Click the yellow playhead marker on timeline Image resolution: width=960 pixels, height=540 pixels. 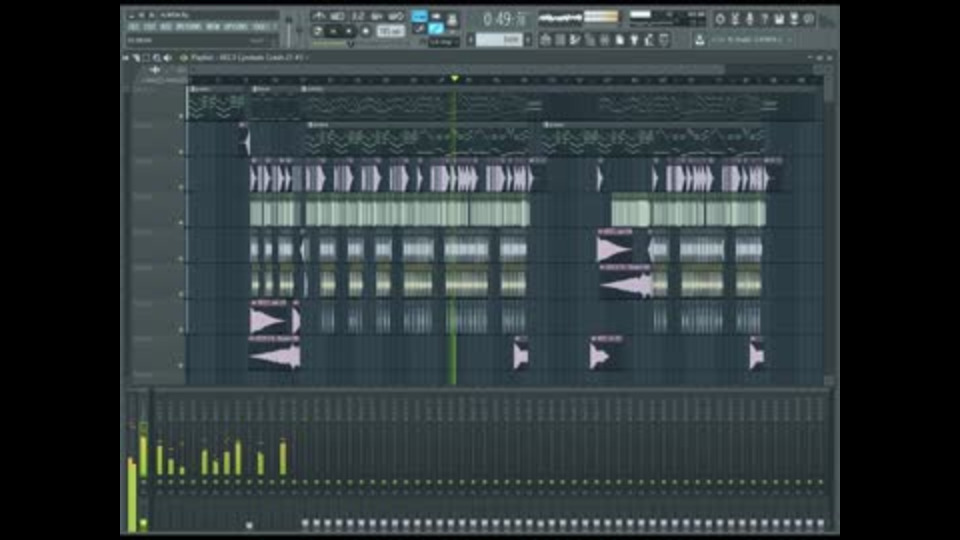(x=454, y=78)
